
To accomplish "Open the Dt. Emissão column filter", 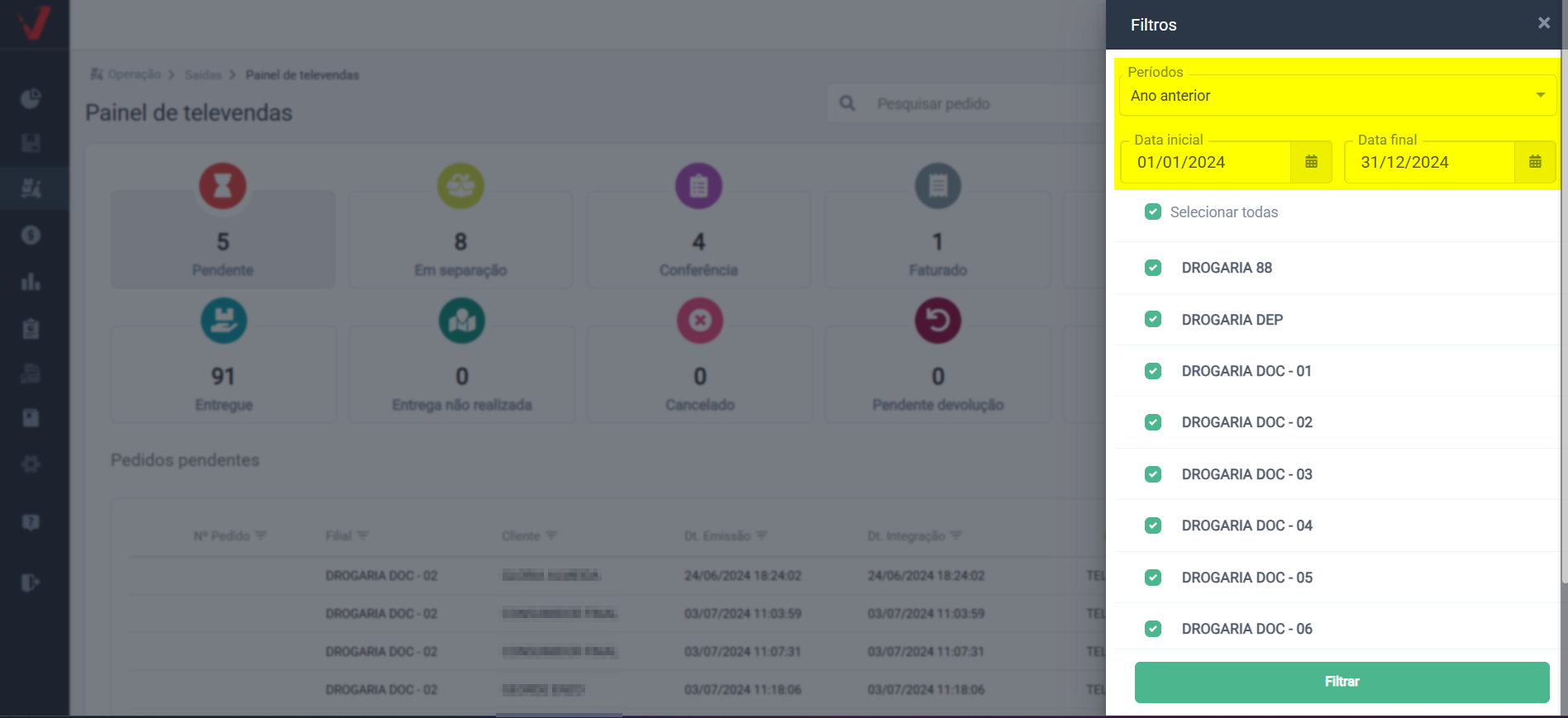I will [x=762, y=535].
